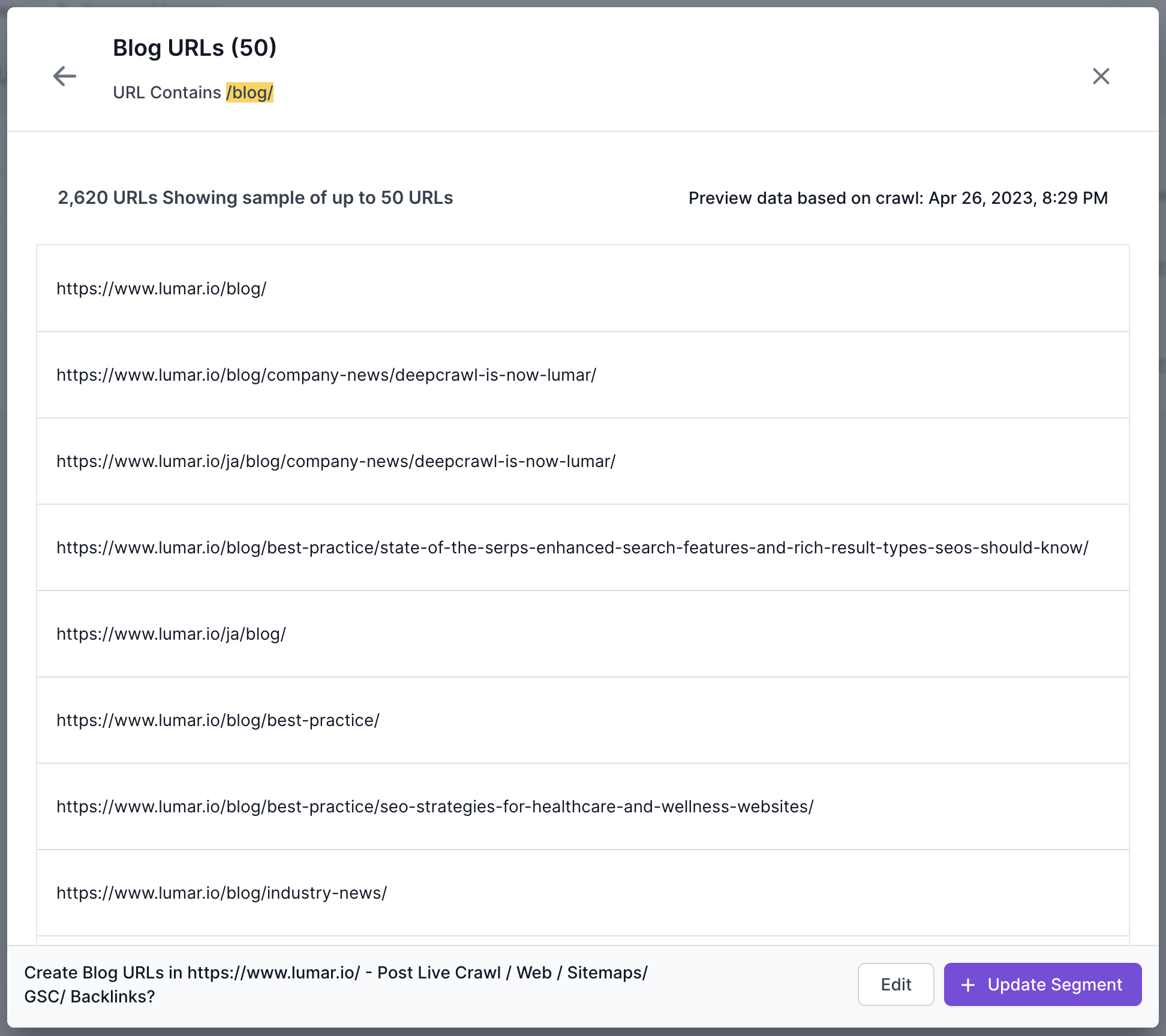Click the 2,620 URLs sample count text
Screen dimensions: 1166x1036
coord(255,198)
